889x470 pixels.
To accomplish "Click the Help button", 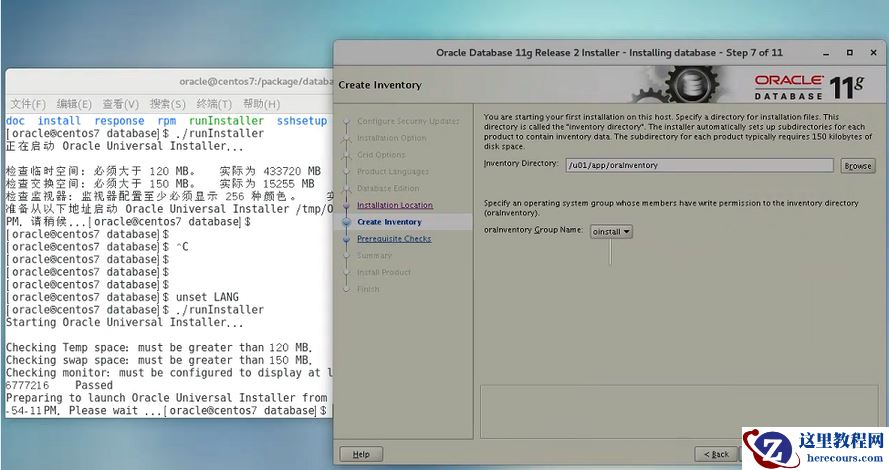I will [x=361, y=454].
